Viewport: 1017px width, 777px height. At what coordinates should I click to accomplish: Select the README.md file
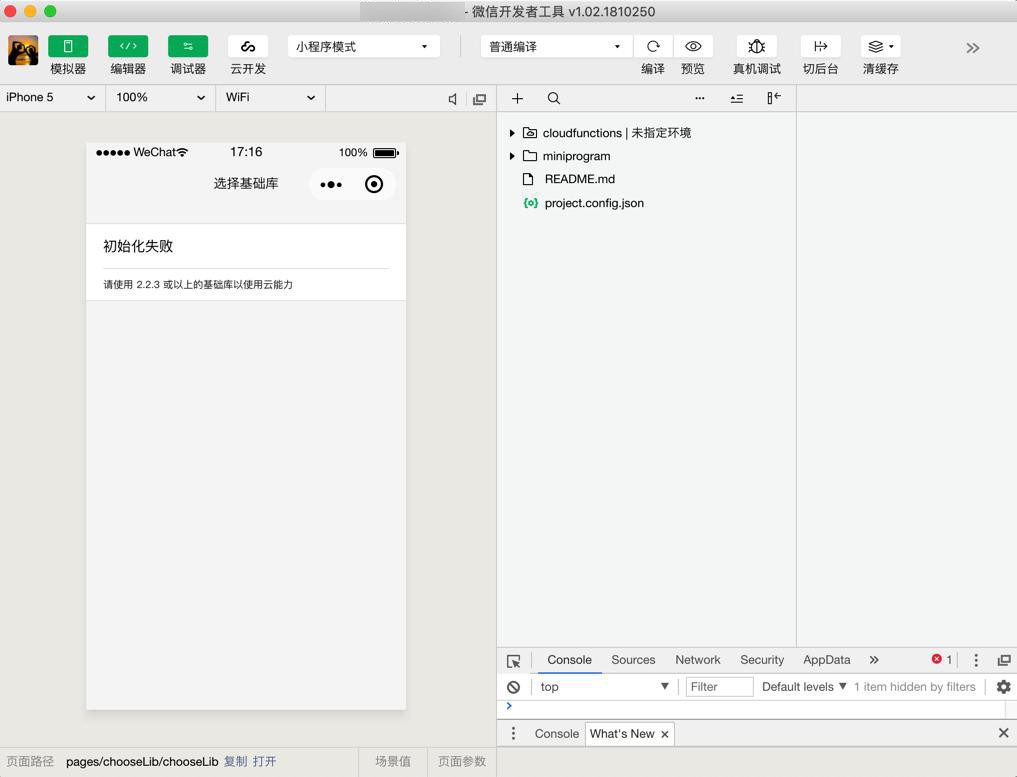click(x=579, y=179)
